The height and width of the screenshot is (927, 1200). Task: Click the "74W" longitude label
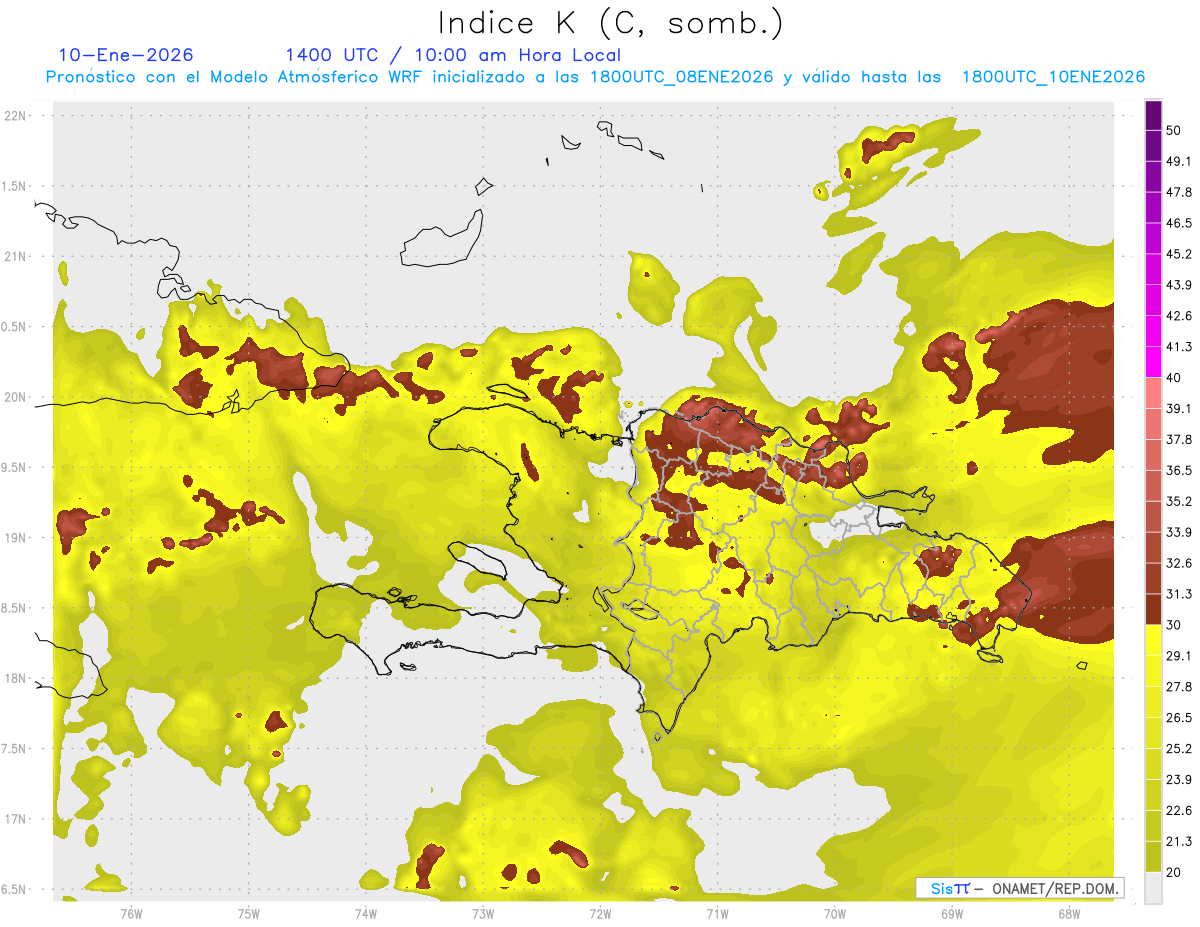coord(366,914)
